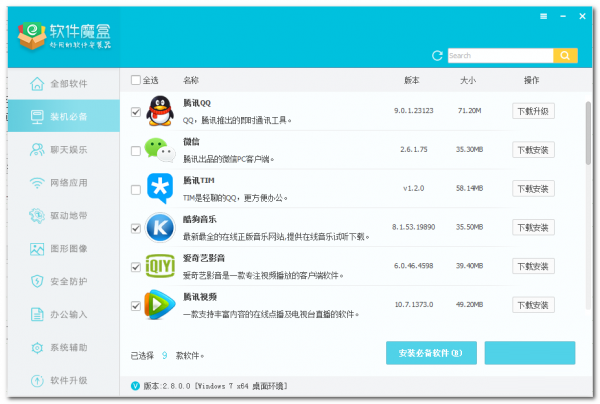Click 下载安装 button for 腾讯TIM
600x404 pixels.
point(533,188)
